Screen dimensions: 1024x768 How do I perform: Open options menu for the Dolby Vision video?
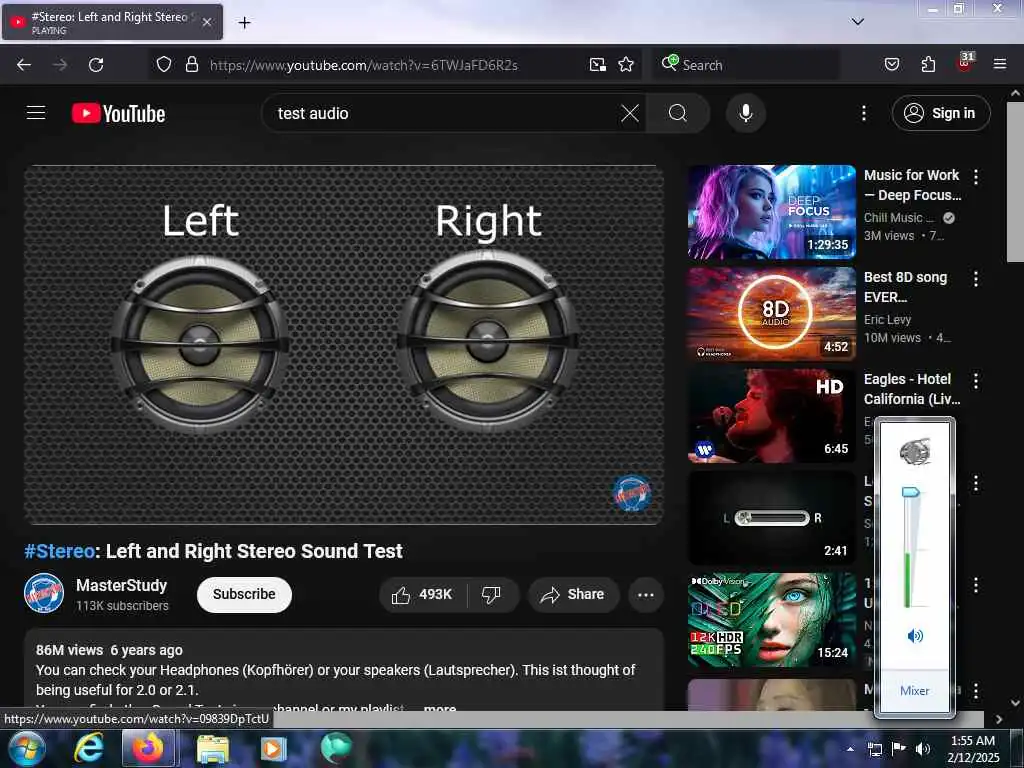tap(976, 585)
